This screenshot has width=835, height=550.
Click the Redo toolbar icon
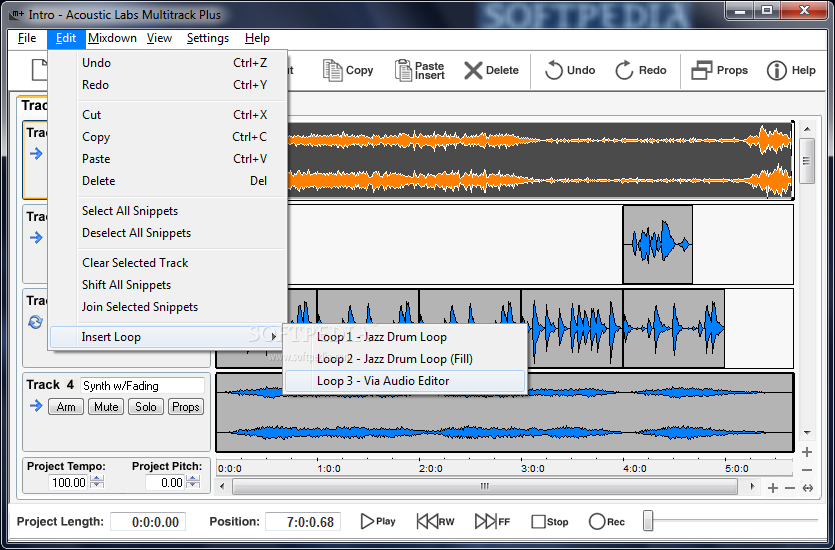point(641,70)
